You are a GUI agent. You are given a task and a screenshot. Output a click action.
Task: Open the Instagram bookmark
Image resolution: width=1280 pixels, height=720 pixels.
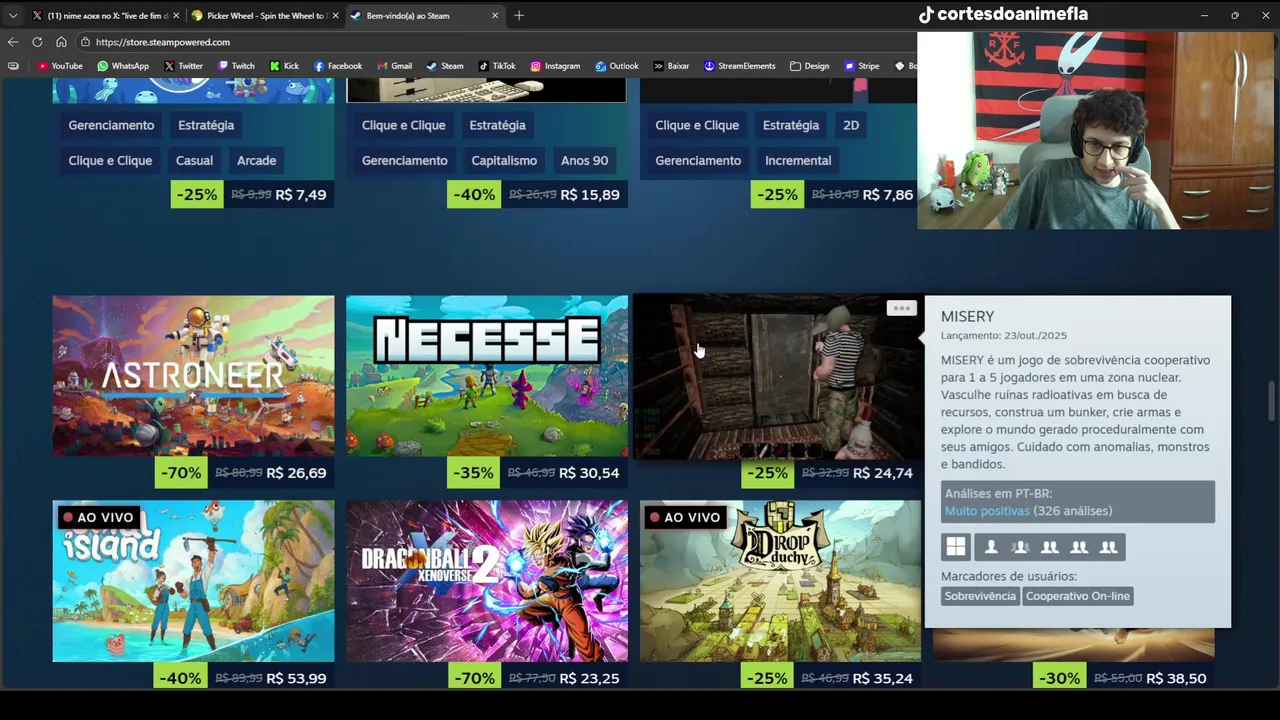(x=555, y=66)
